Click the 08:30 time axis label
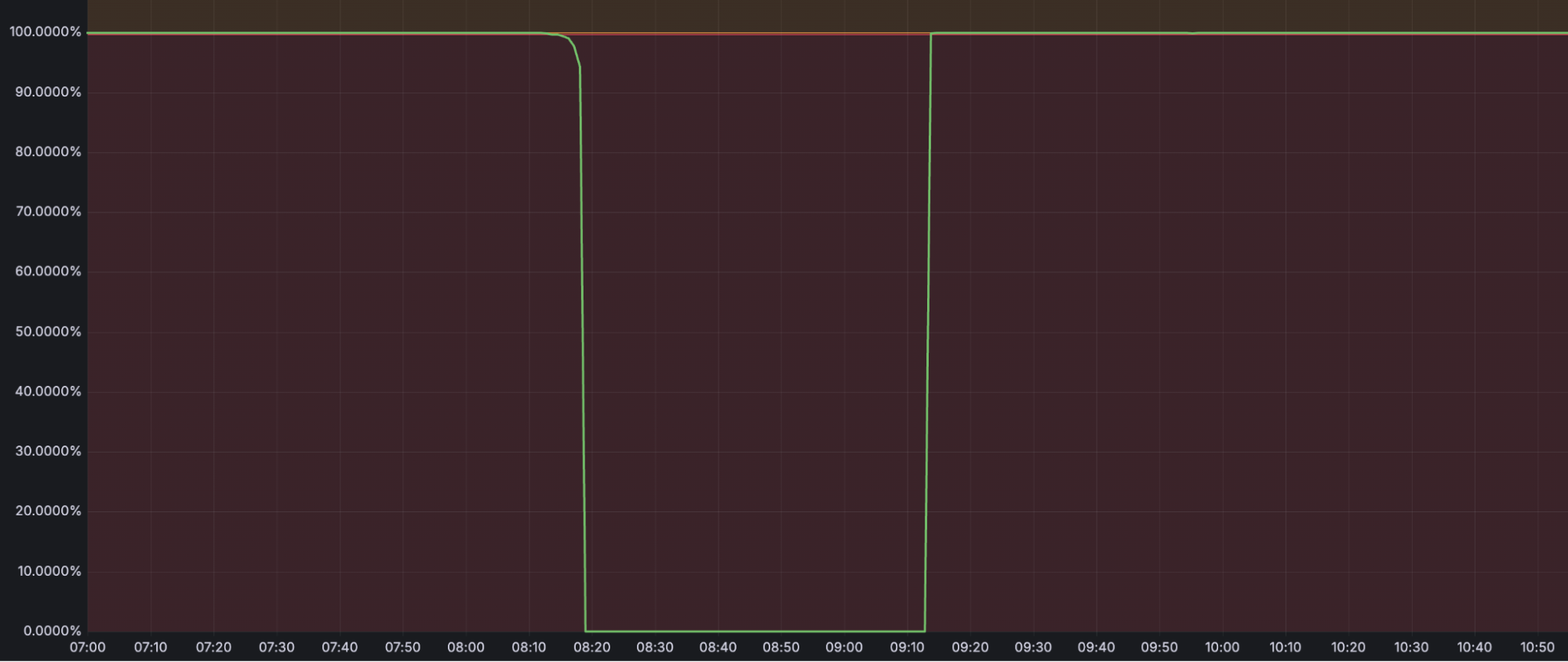Viewport: 1568px width, 662px height. (x=655, y=647)
